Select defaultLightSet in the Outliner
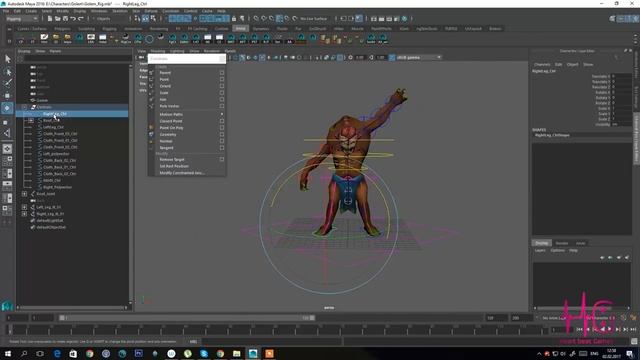Image resolution: width=640 pixels, height=360 pixels. [50, 220]
